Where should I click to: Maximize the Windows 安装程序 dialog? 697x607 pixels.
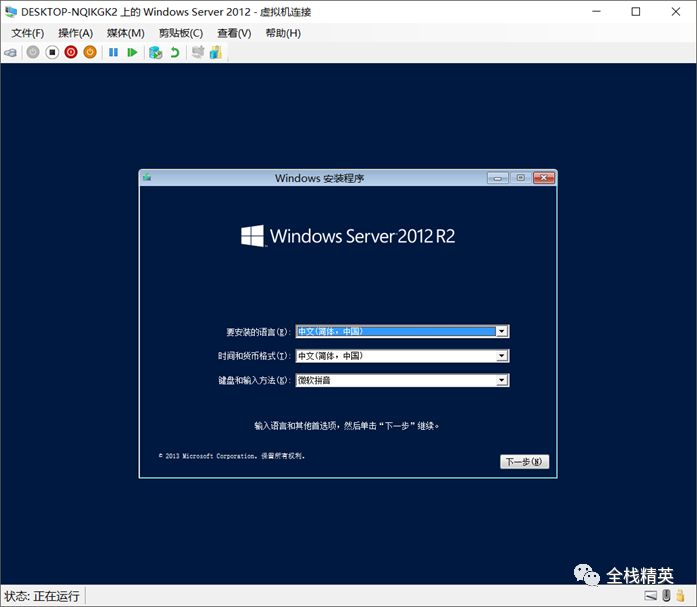pos(521,178)
